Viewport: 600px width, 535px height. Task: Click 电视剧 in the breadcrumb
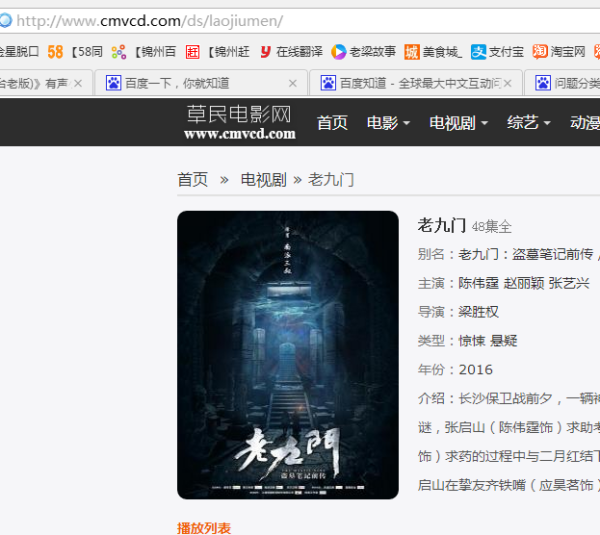(x=263, y=179)
